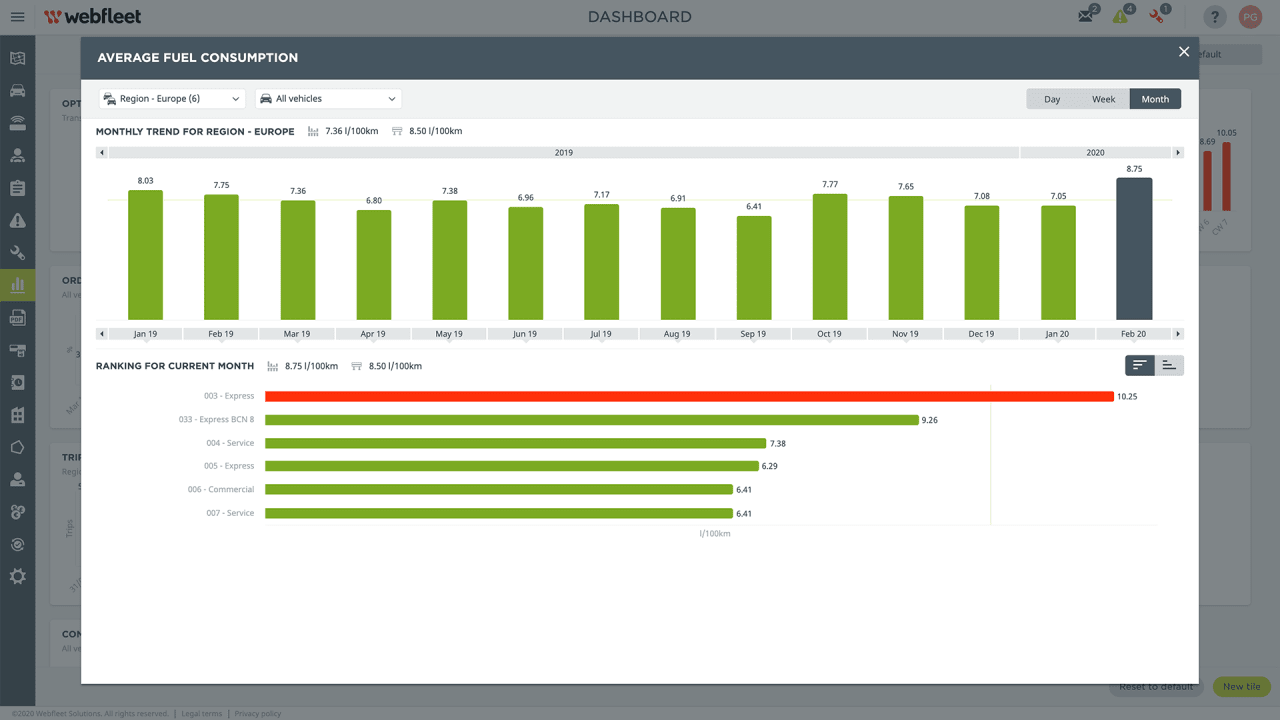Click the red 003 - Express ranking bar
1280x720 pixels.
(689, 397)
